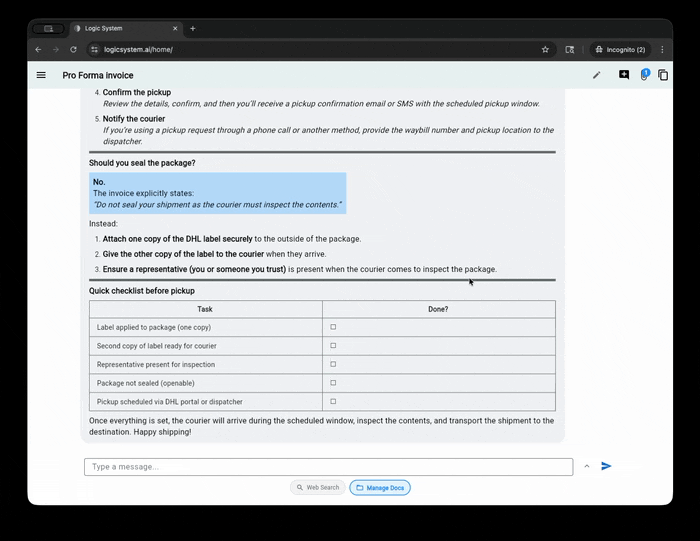Click the Manage Docs button

point(380,488)
